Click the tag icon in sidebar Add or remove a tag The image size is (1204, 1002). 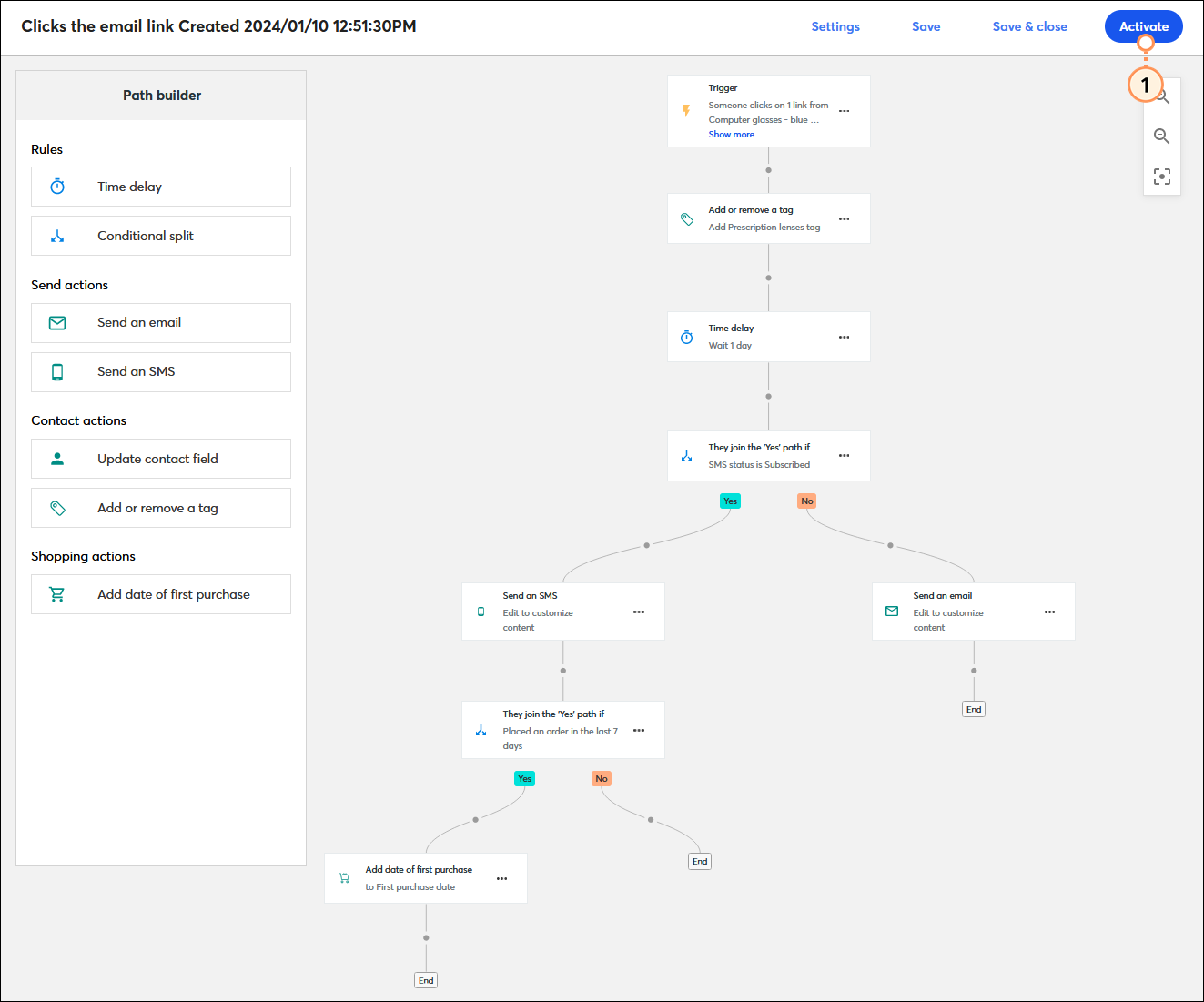57,508
